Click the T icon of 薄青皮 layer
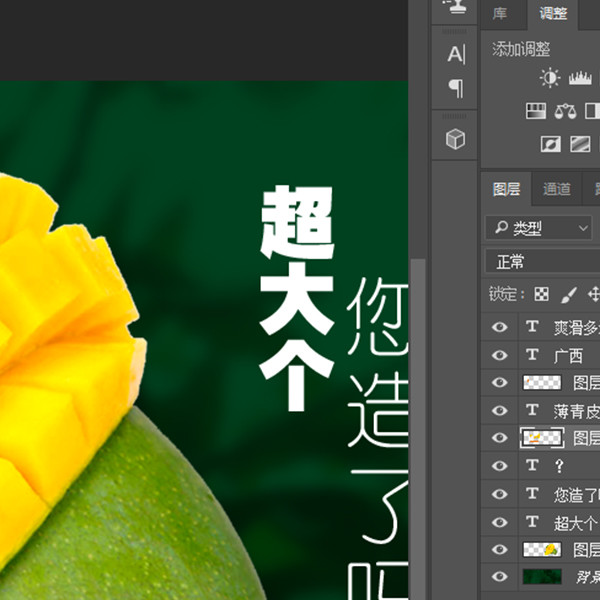 [532, 410]
